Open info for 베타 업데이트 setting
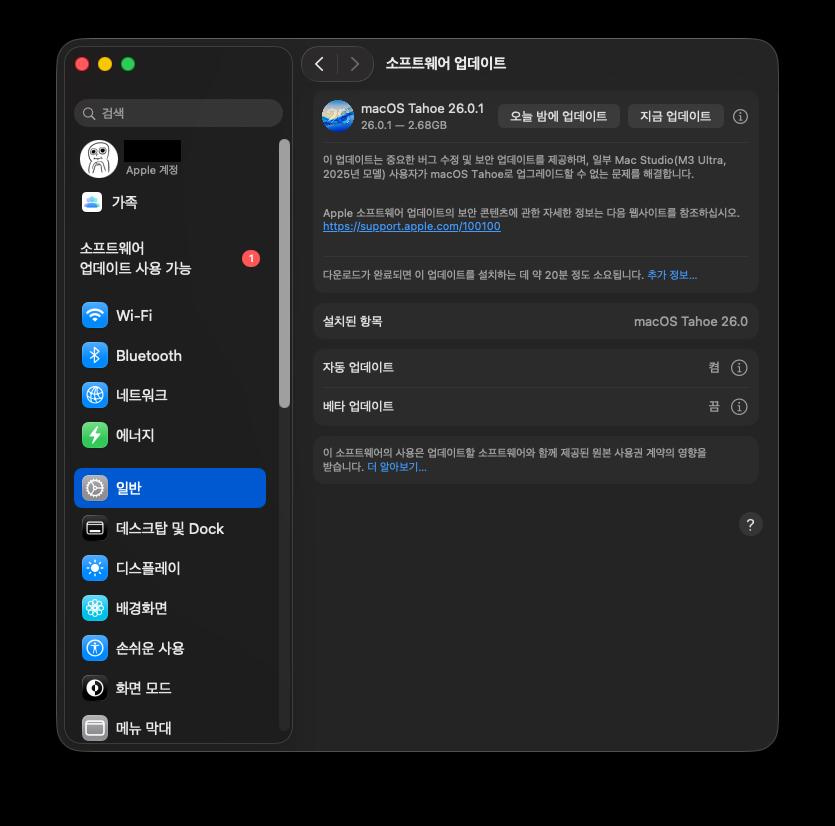Screen dimensions: 835x826 (x=739, y=407)
